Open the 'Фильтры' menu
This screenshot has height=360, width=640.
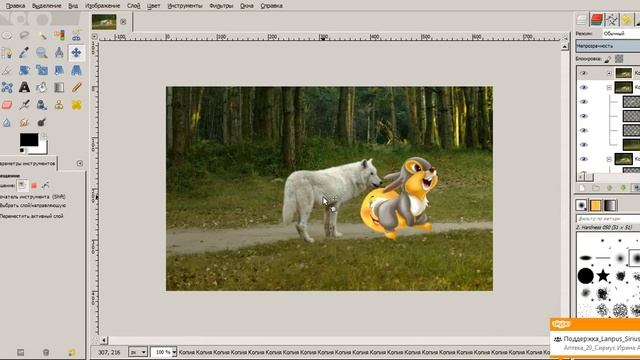click(221, 6)
